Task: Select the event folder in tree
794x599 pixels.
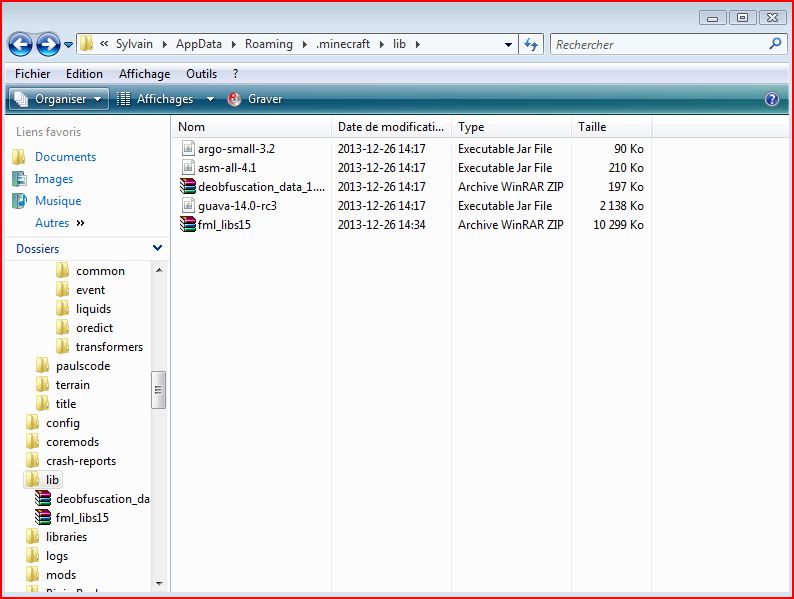Action: tap(90, 290)
